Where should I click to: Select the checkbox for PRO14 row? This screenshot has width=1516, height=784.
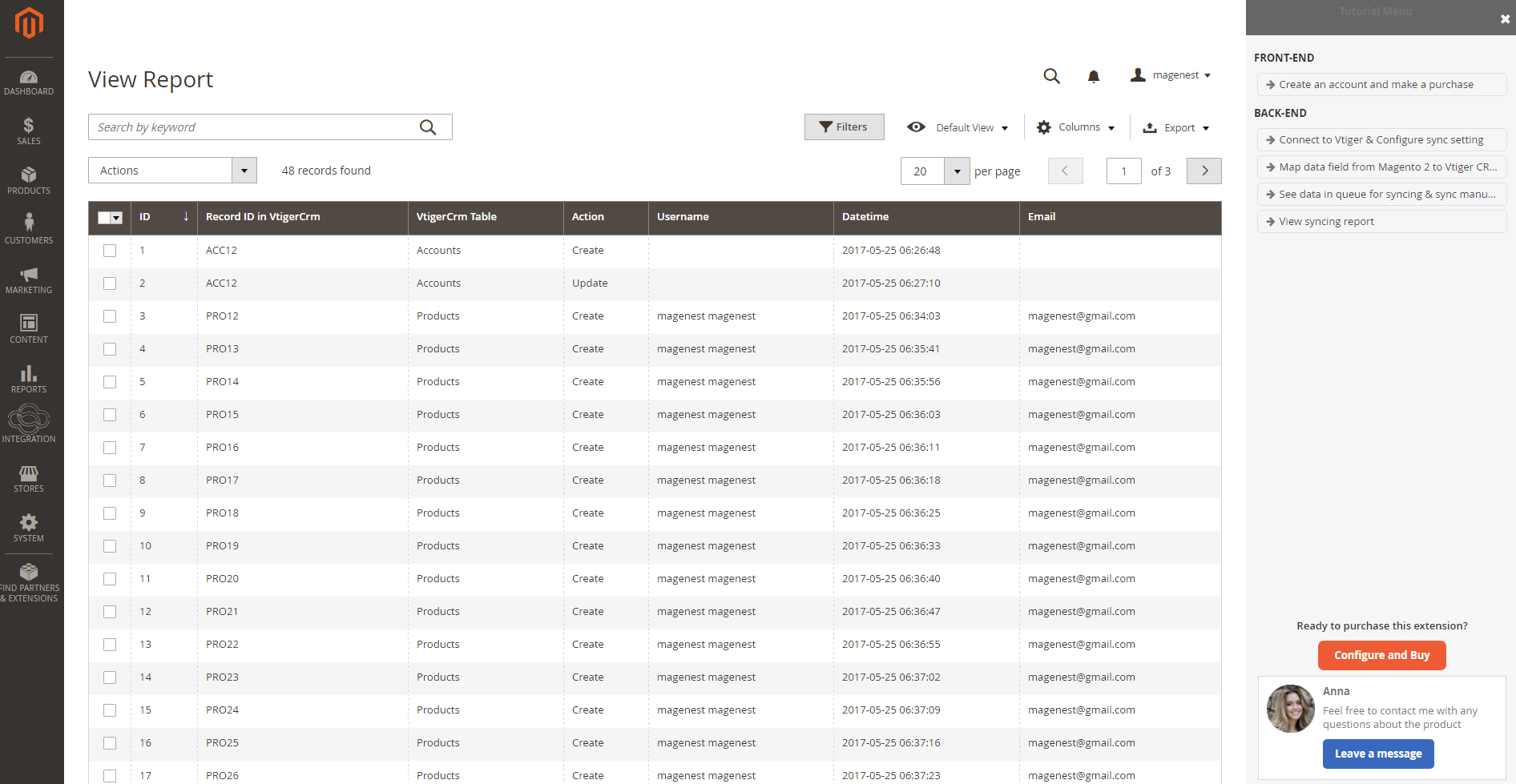click(x=110, y=382)
